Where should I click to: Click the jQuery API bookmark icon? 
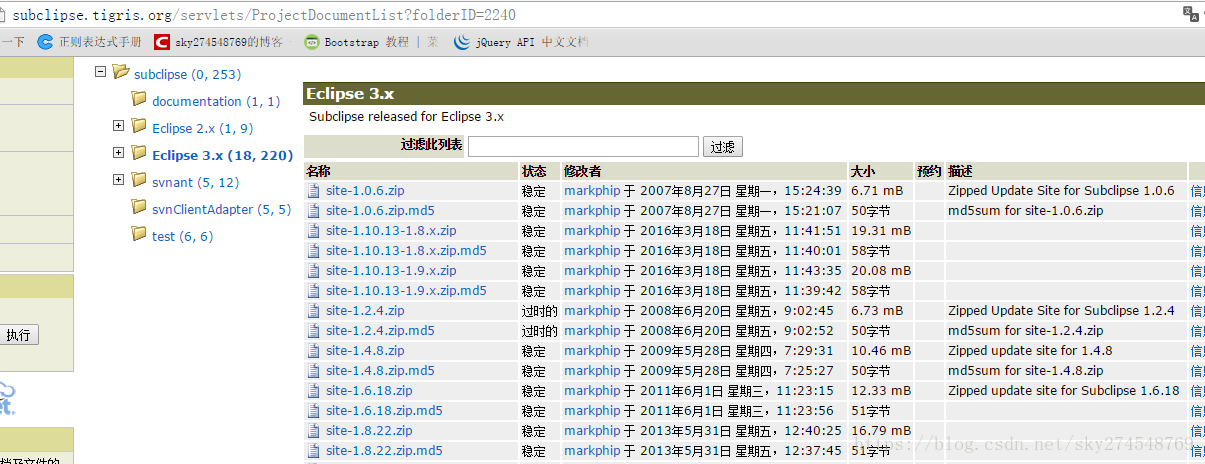[461, 42]
